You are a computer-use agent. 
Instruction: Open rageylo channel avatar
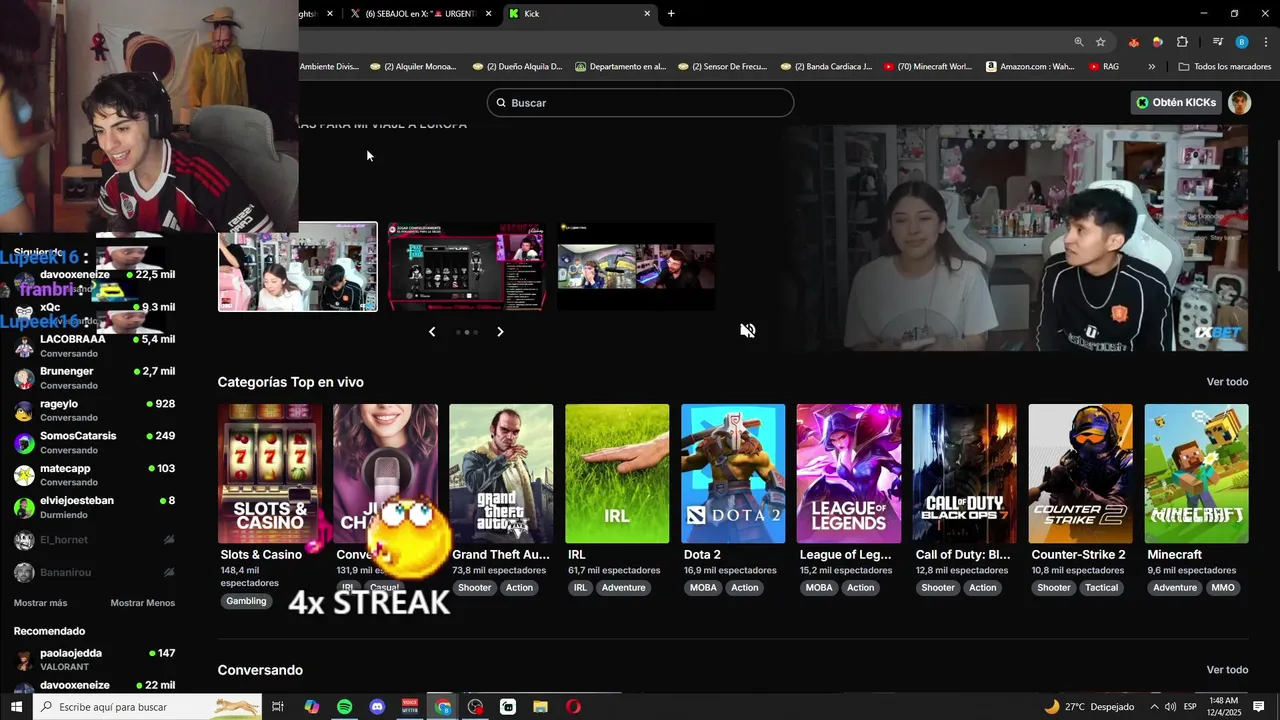tap(24, 411)
